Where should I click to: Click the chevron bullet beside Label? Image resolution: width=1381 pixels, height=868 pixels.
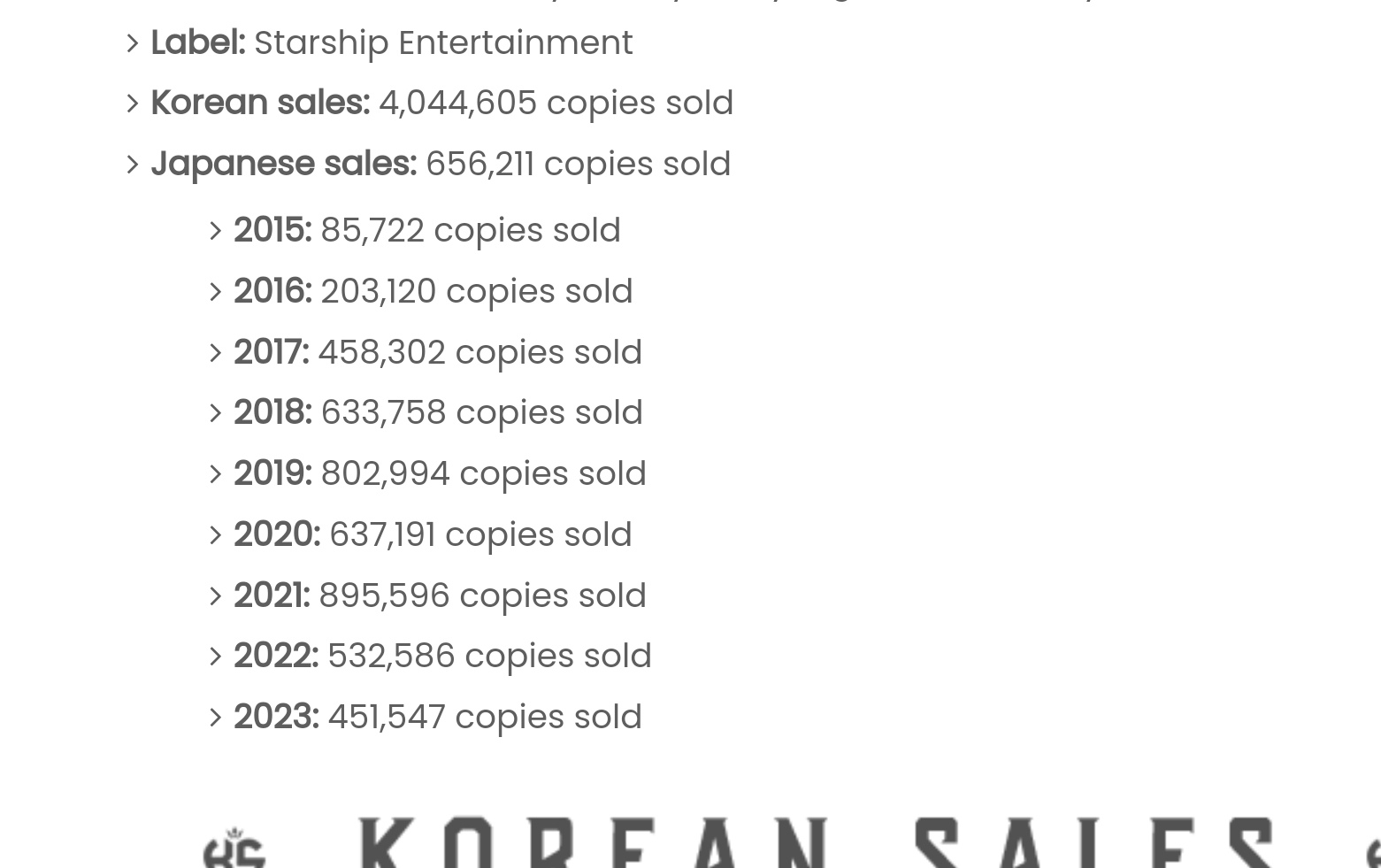tap(133, 43)
